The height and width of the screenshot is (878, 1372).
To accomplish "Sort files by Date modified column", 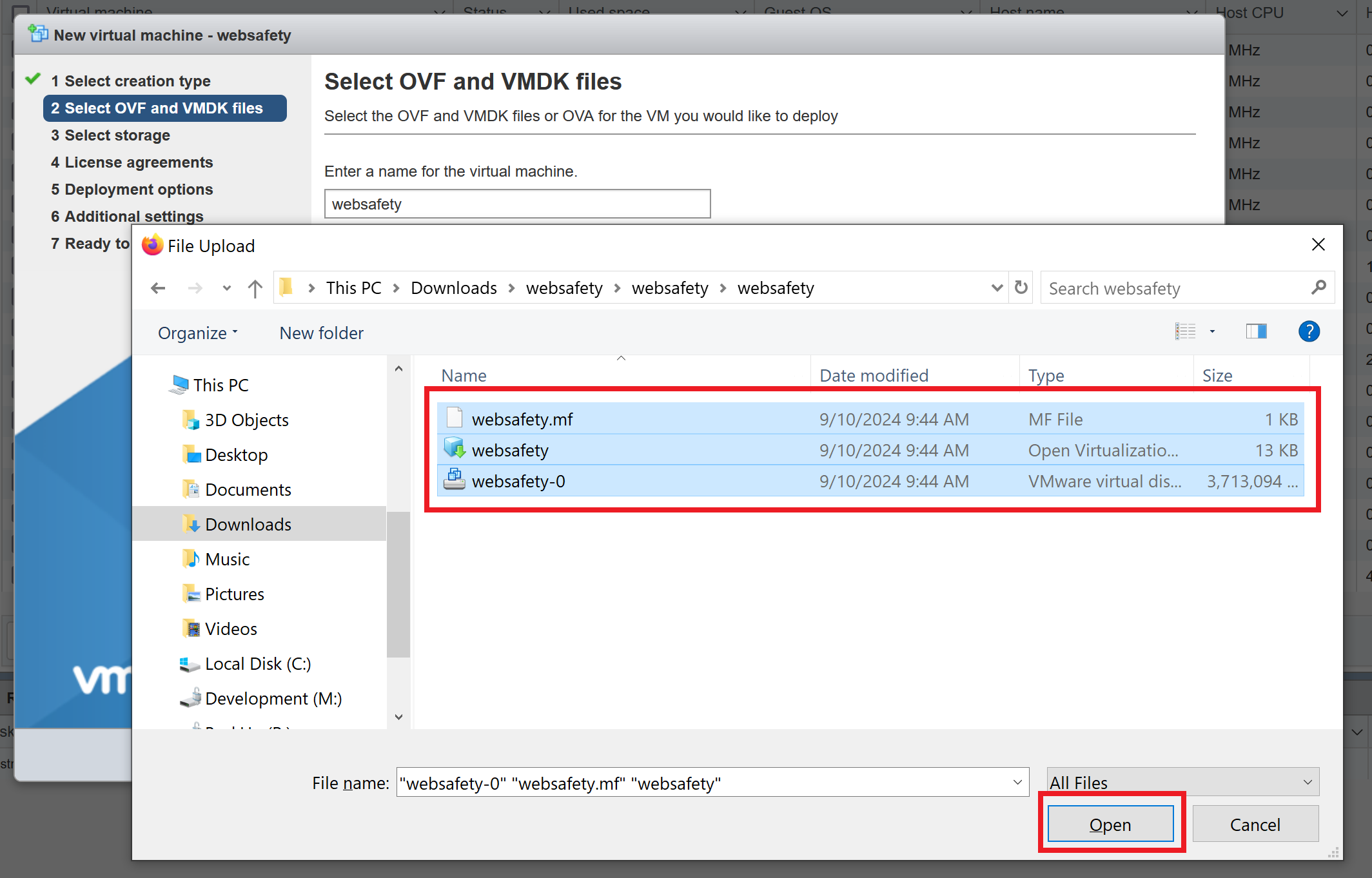I will click(874, 375).
